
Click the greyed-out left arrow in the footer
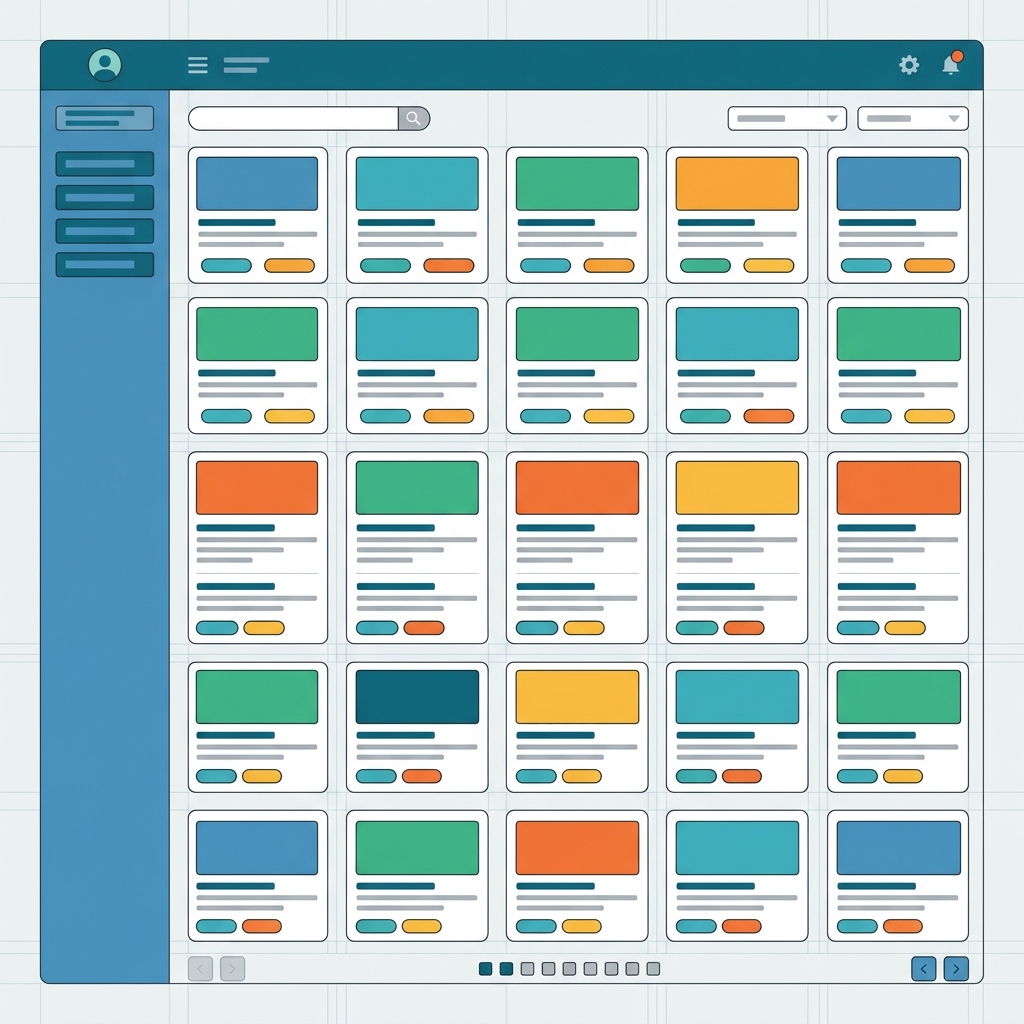pyautogui.click(x=200, y=968)
